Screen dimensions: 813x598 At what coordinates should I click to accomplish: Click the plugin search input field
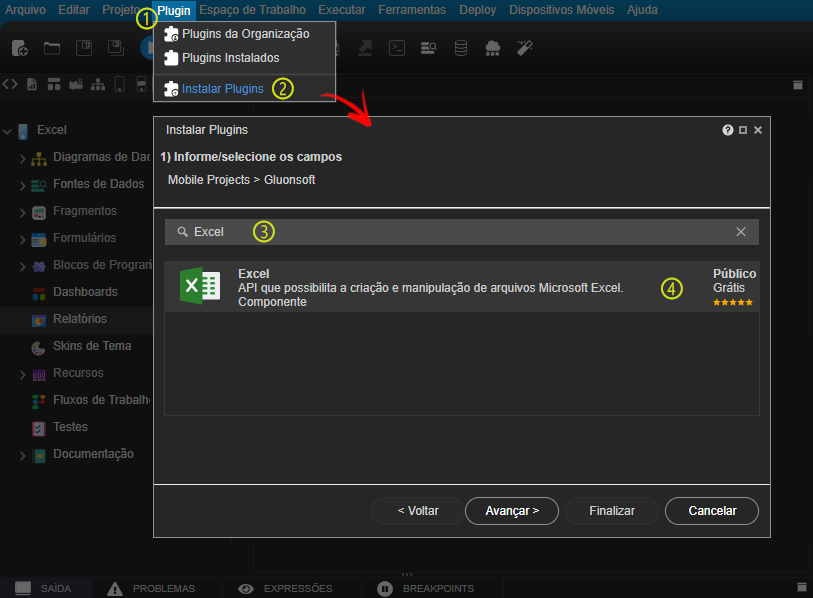pyautogui.click(x=461, y=232)
